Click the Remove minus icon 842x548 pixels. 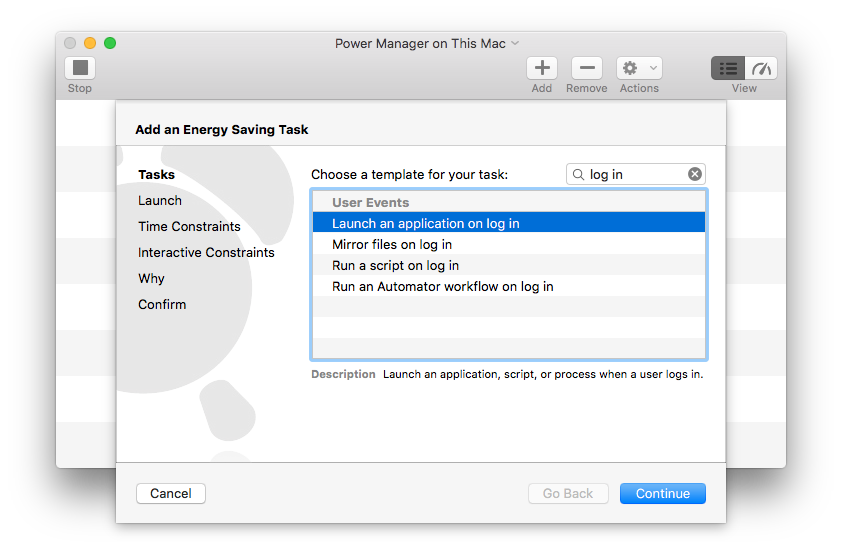[587, 68]
